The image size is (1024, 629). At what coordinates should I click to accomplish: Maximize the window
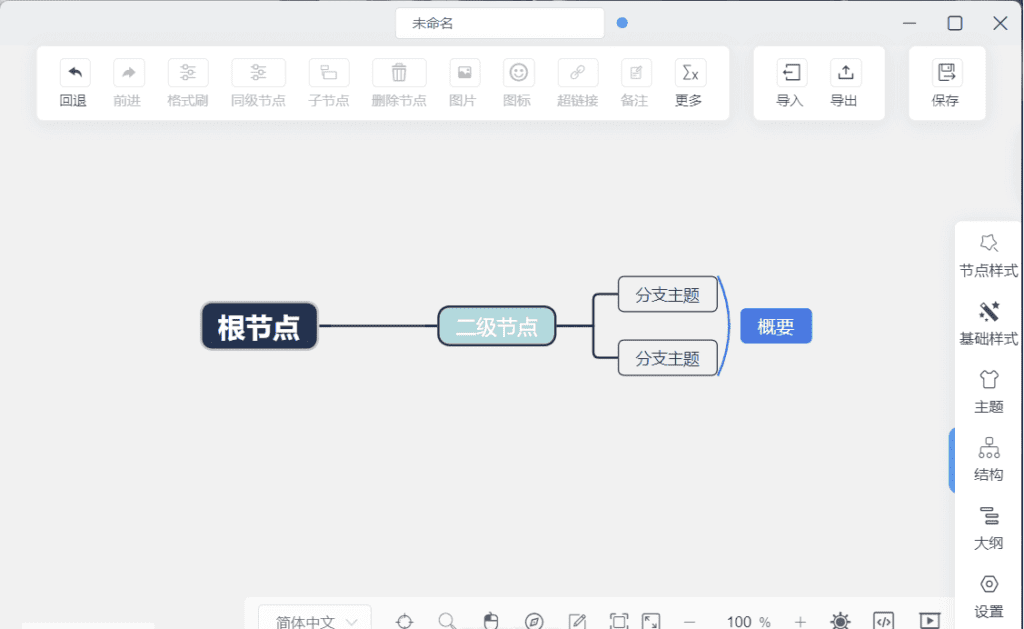[955, 24]
